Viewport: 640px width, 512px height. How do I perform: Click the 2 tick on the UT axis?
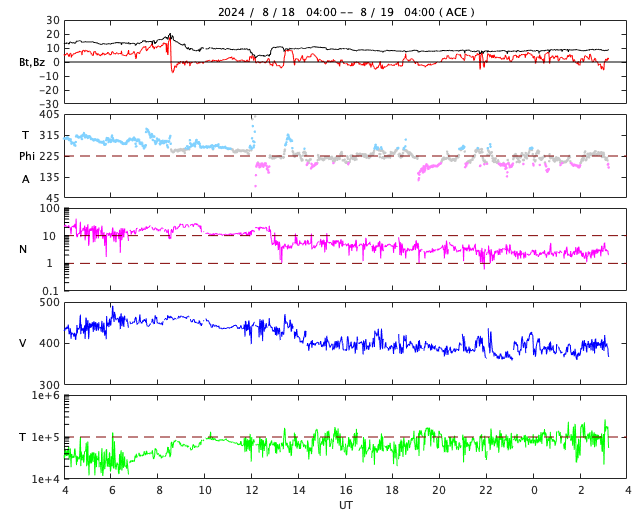pos(581,490)
